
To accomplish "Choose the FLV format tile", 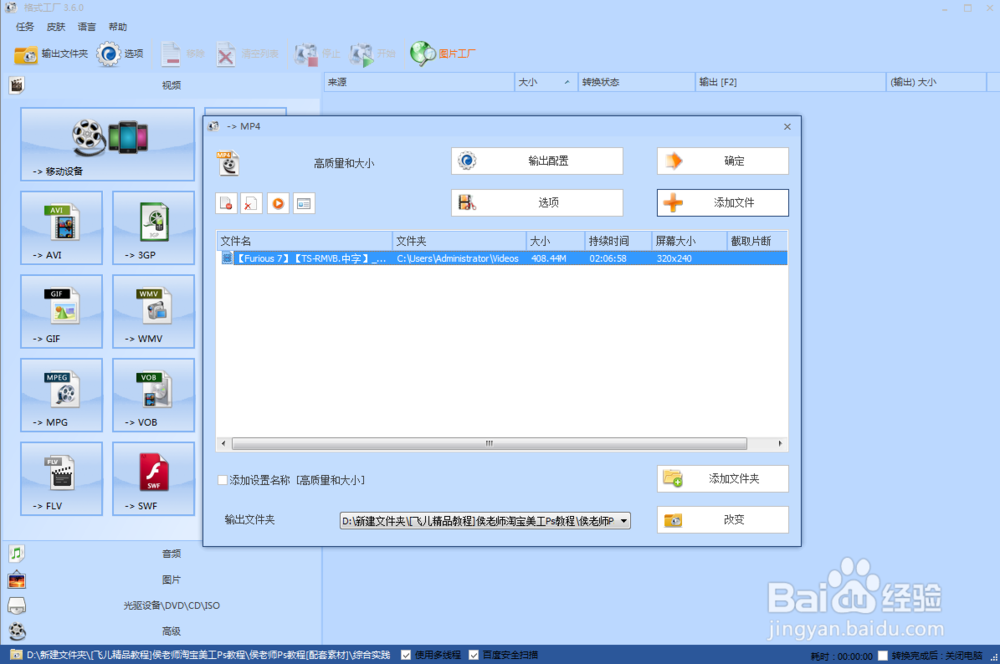I will pos(61,478).
